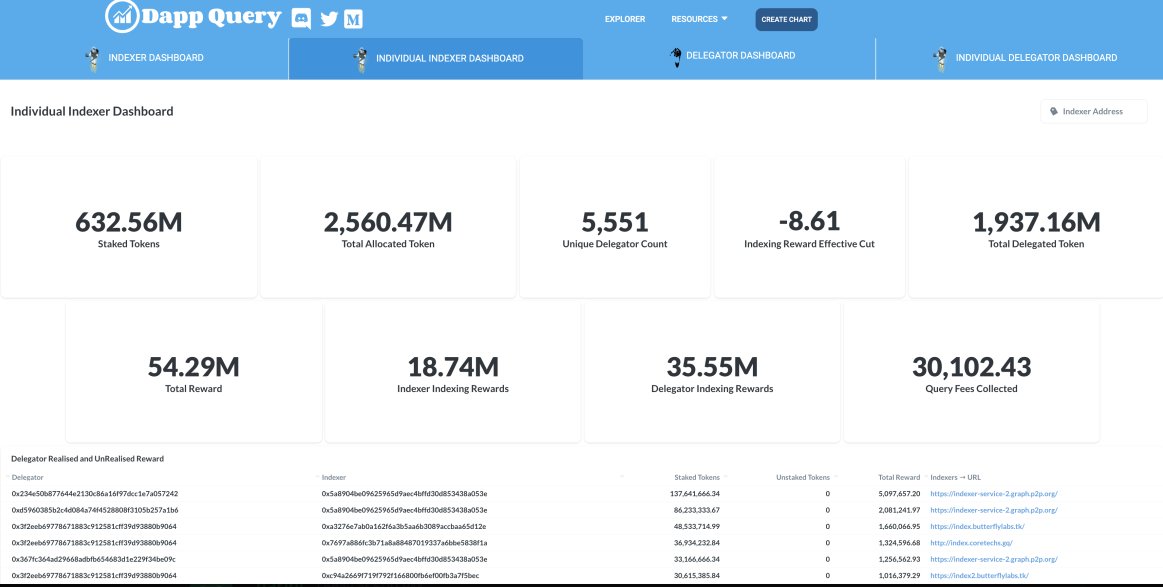Screen dimensions: 1163x587
Task: Open the Resources dropdown menu
Action: (699, 18)
